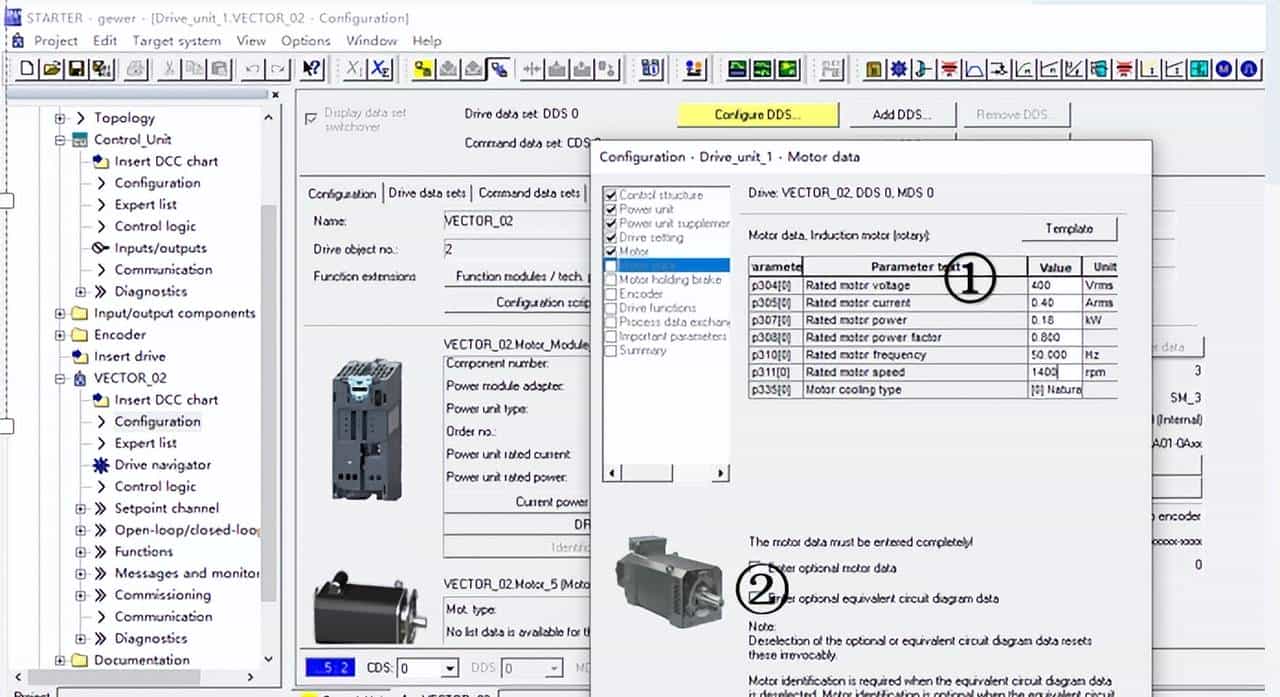Click the Configure DDS... button

758,115
